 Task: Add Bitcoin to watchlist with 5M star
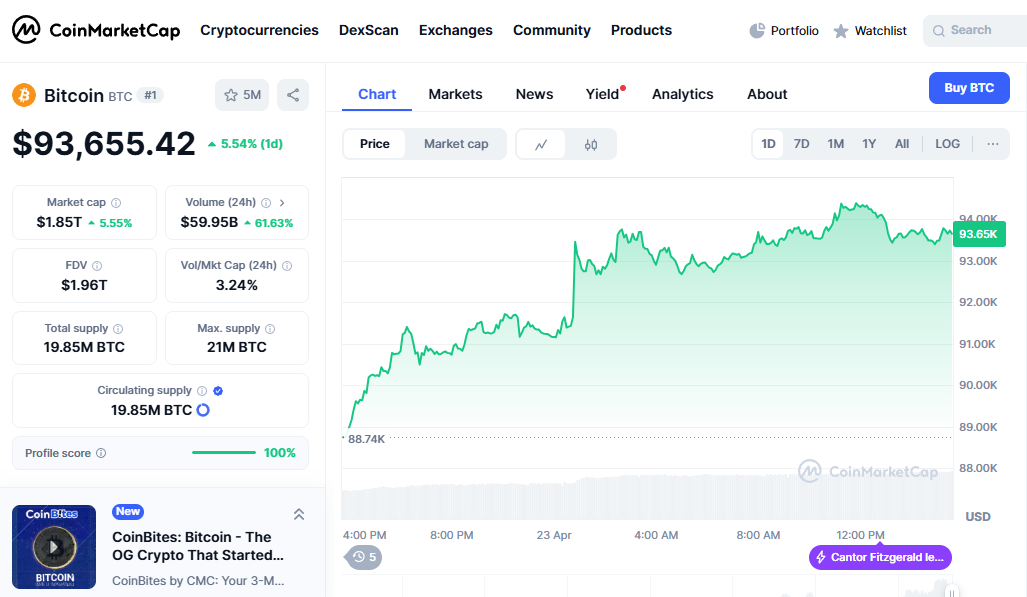[242, 95]
